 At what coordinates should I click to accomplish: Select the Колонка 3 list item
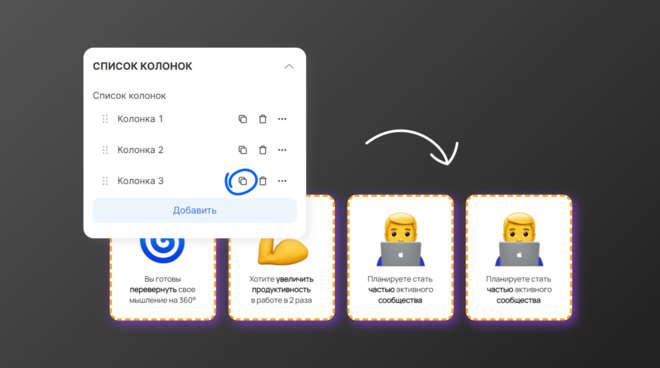194,181
